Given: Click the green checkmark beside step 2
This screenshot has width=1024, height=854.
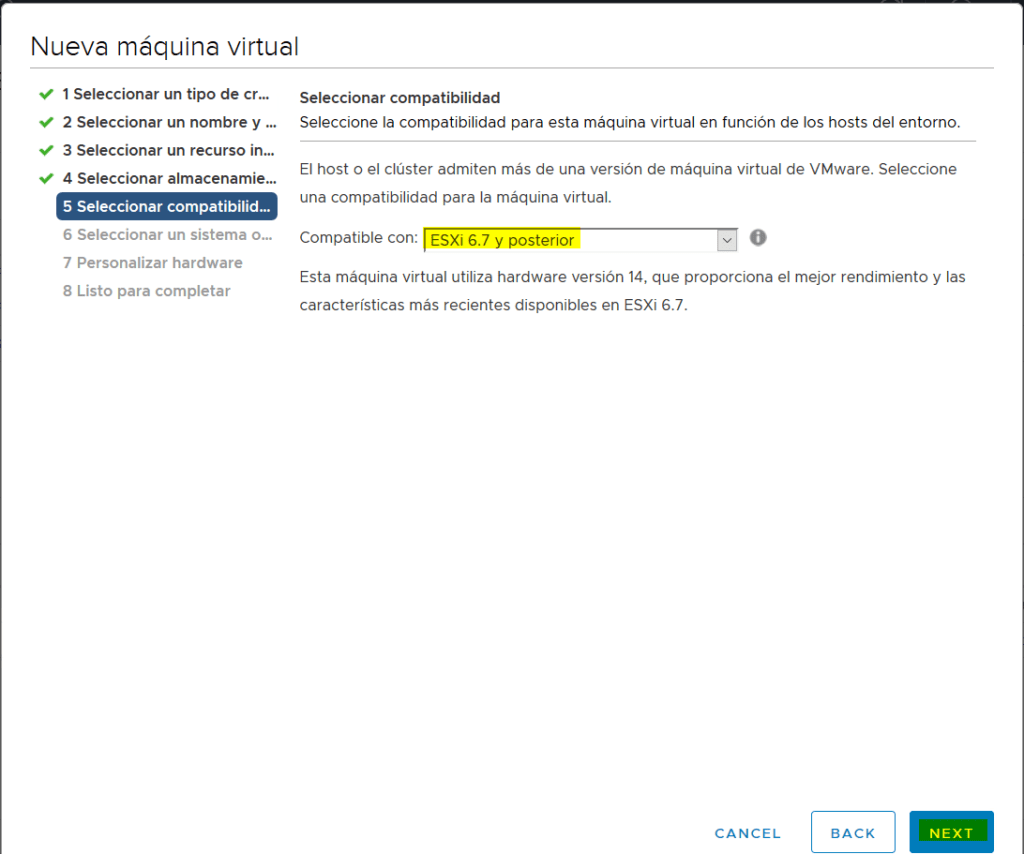Looking at the screenshot, I should 45,122.
